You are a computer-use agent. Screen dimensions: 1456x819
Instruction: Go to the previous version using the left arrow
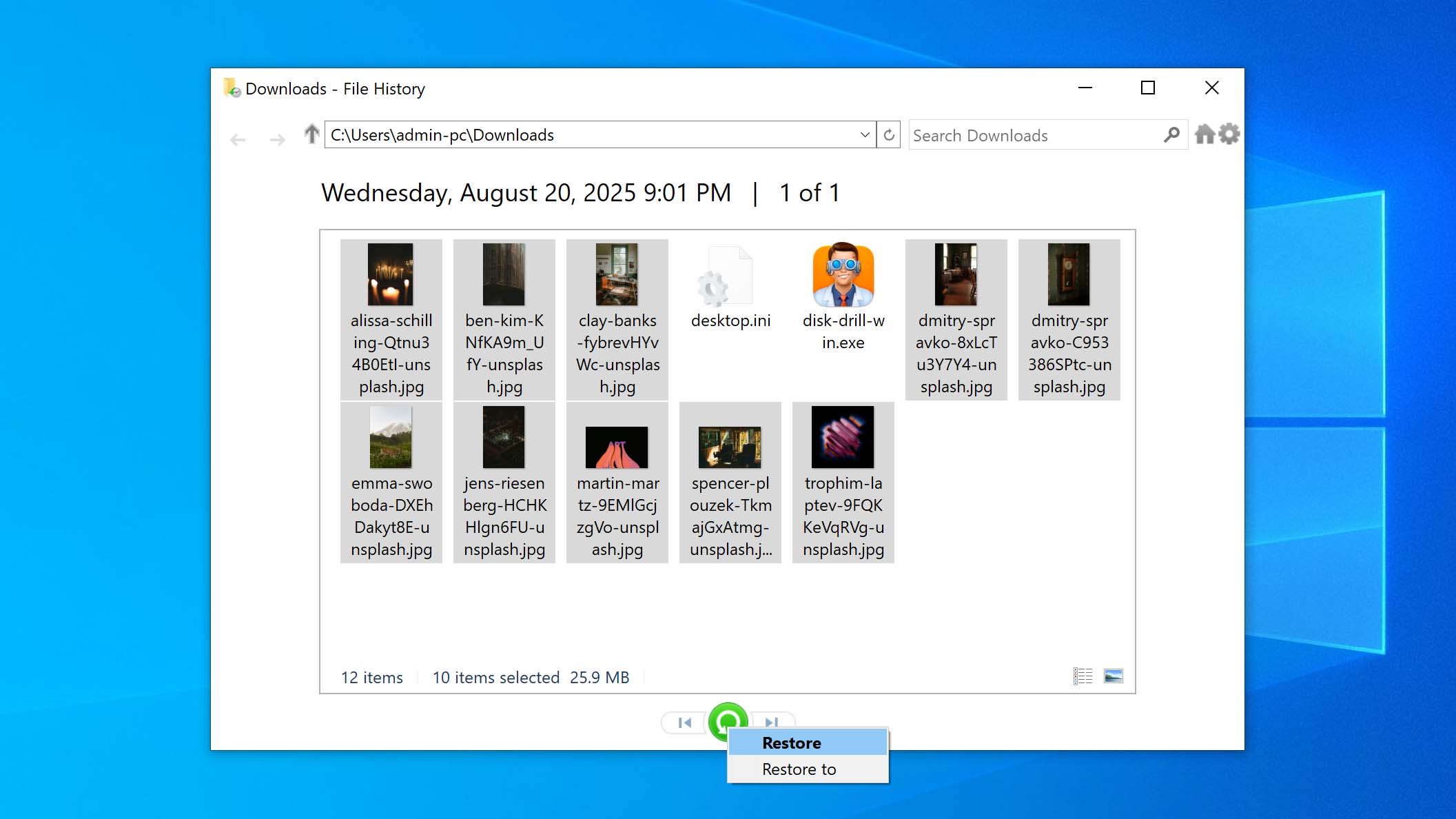[x=684, y=722]
